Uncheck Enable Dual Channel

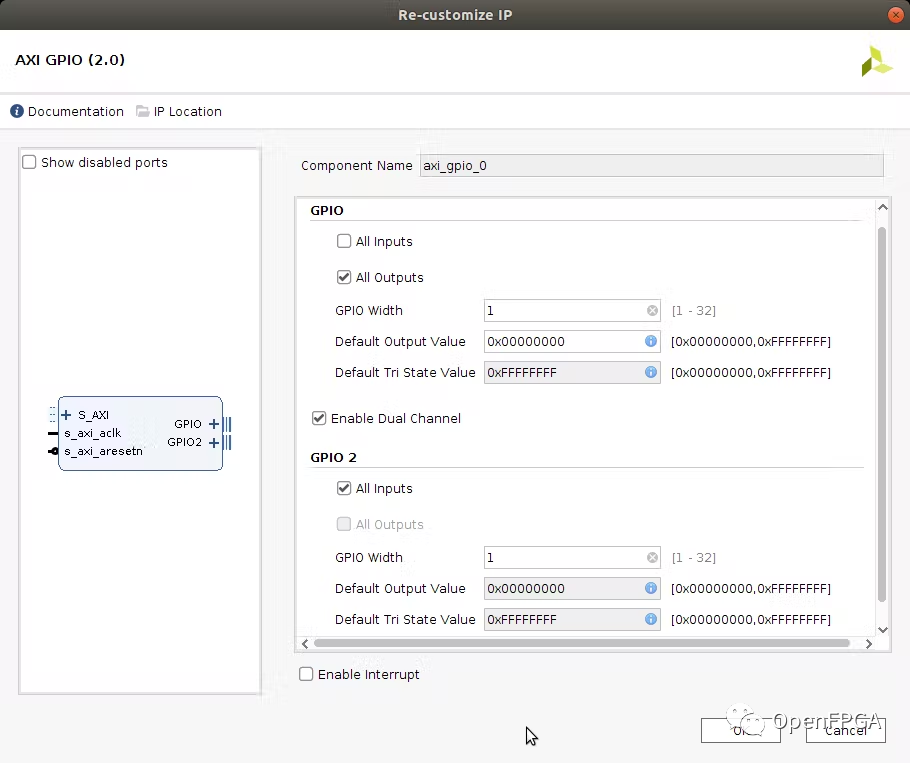point(319,419)
